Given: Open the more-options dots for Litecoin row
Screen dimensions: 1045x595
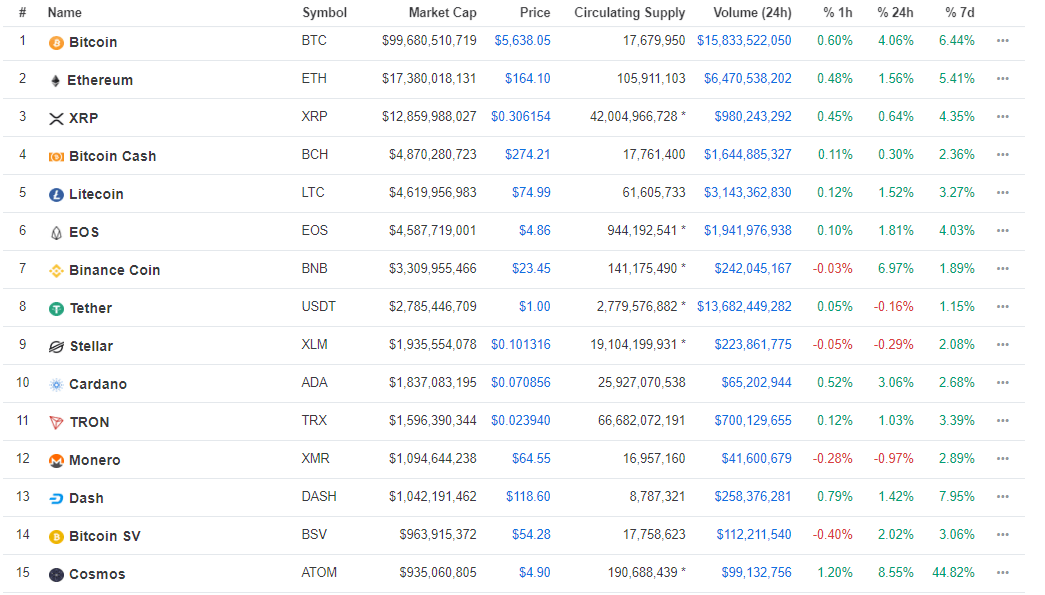Looking at the screenshot, I should coord(1002,193).
